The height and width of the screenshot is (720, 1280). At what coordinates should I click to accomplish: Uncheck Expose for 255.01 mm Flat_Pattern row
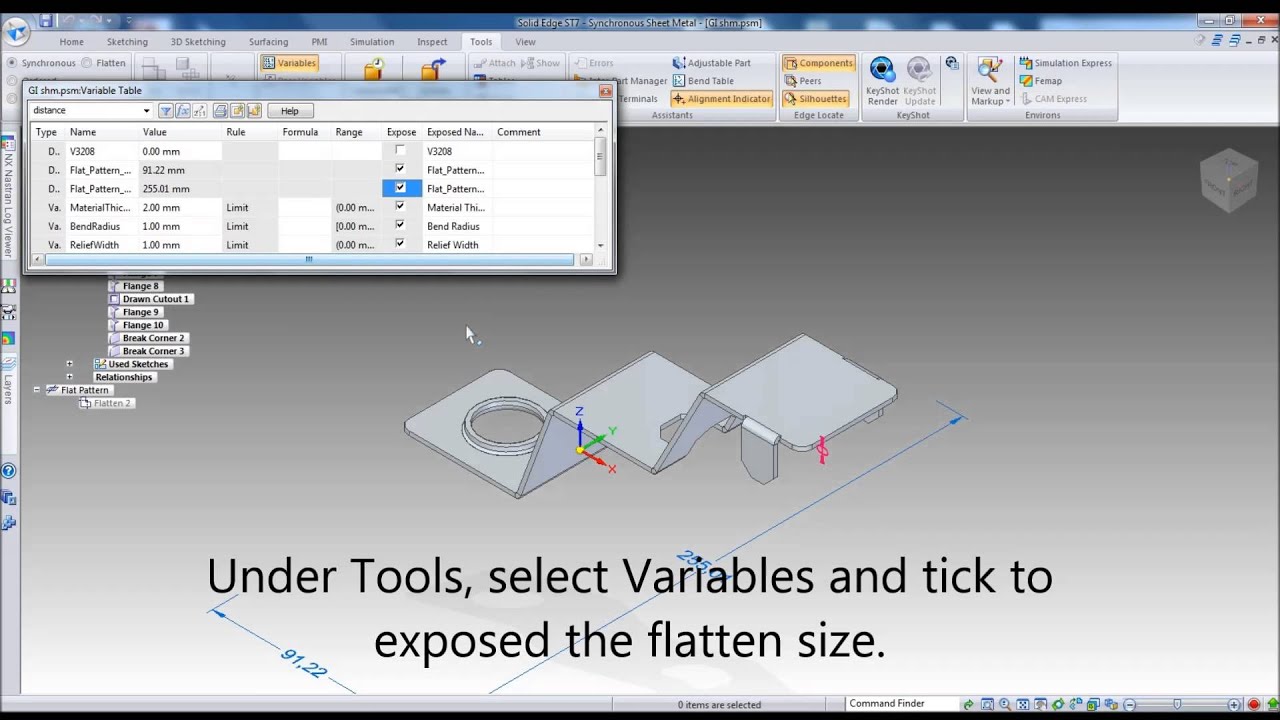point(400,189)
